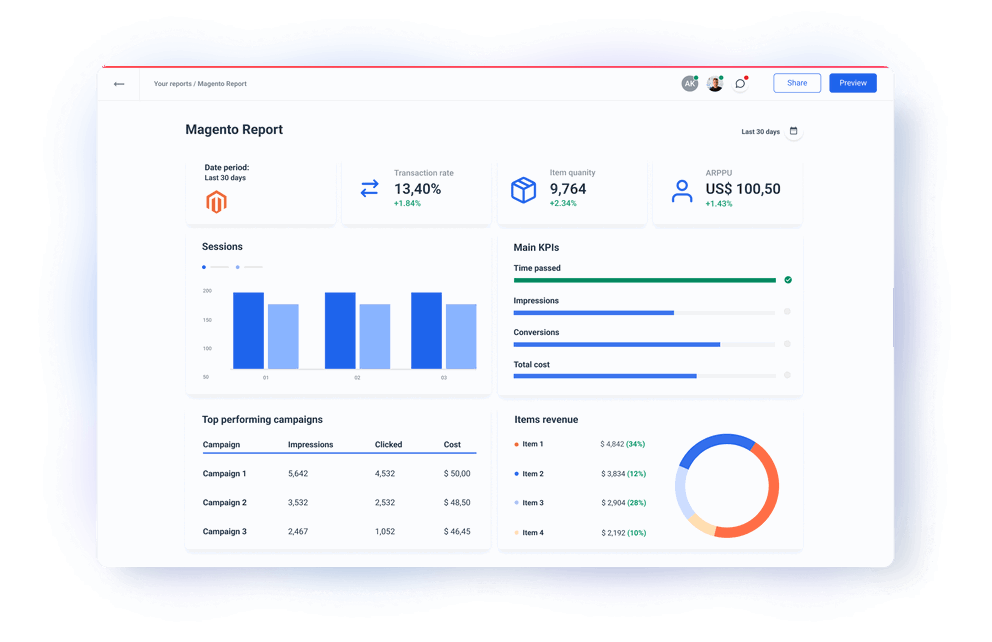Screen dimensions: 992x642
Task: Click the Transaction rate arrows icon
Action: 369,188
